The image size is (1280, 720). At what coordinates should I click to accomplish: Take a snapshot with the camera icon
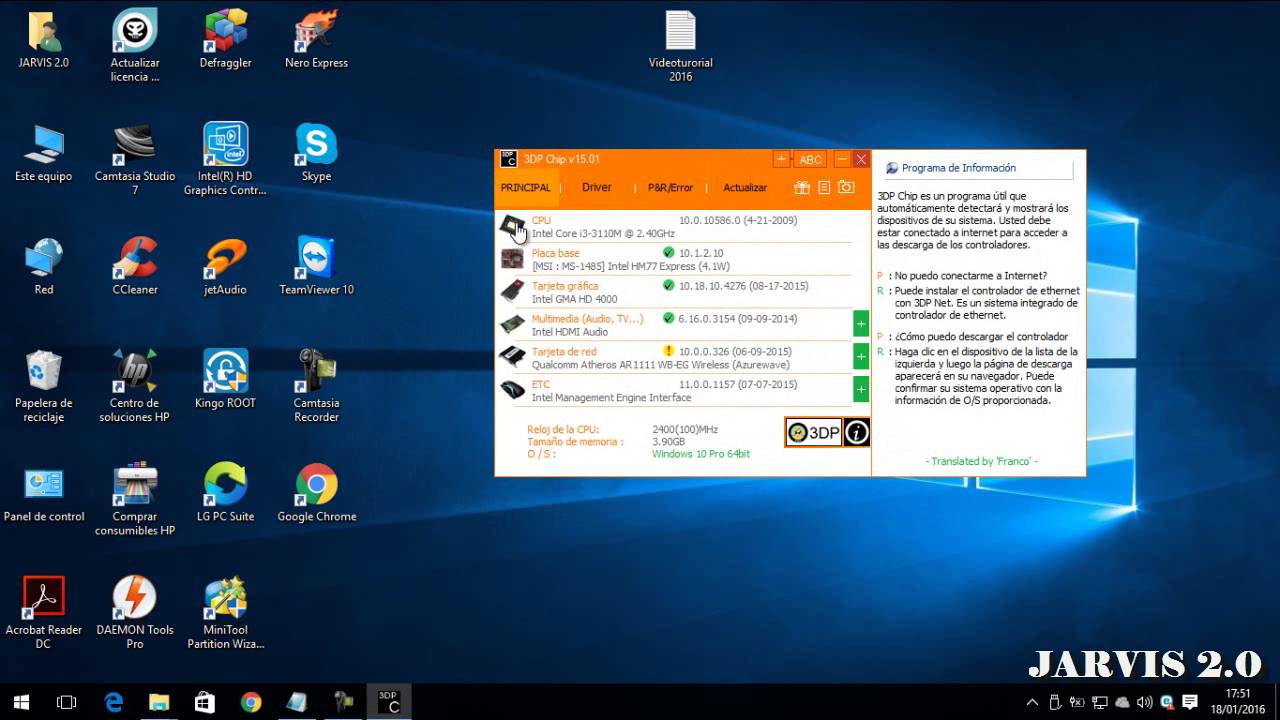click(846, 187)
